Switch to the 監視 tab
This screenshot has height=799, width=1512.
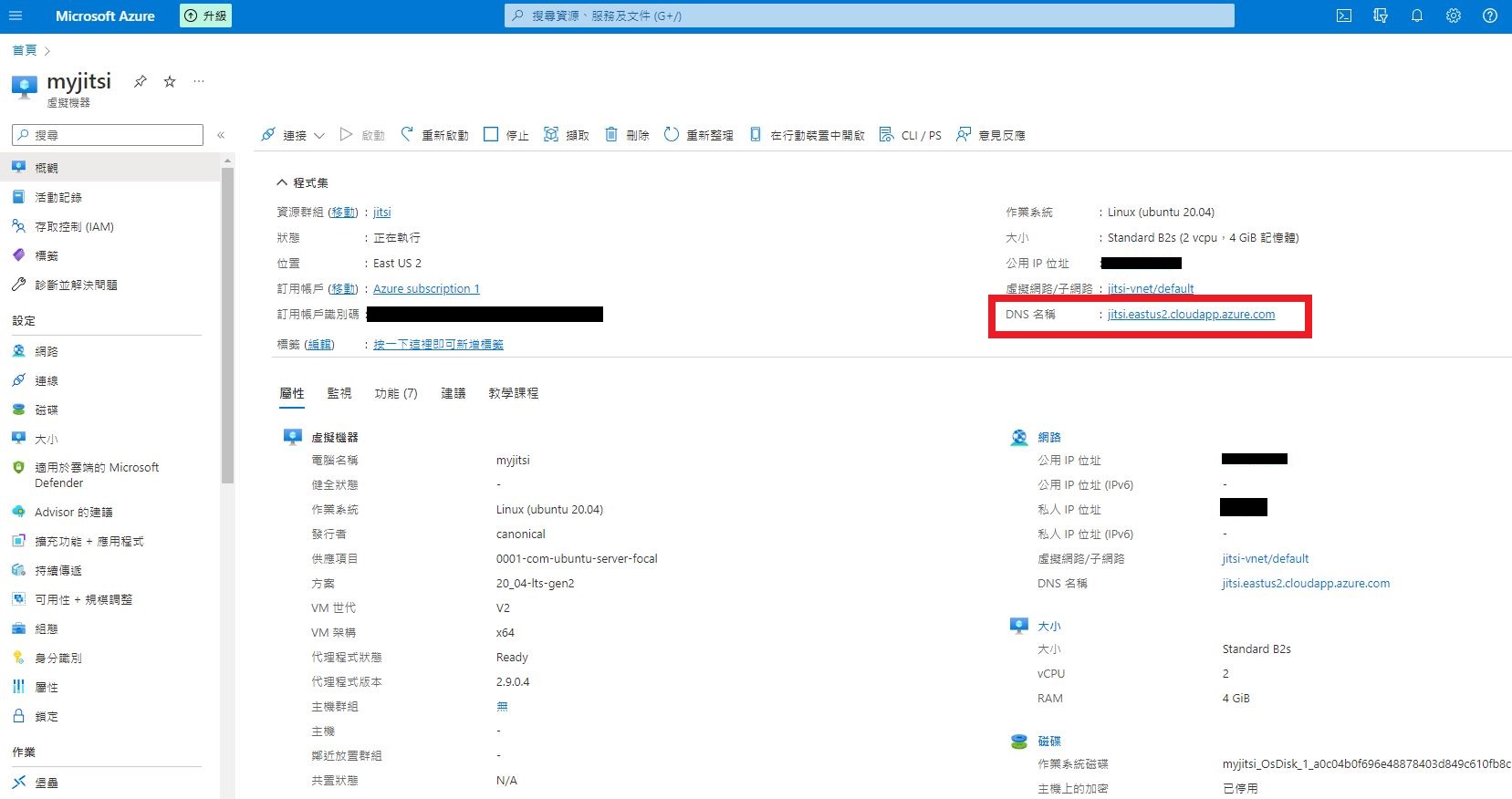point(339,393)
